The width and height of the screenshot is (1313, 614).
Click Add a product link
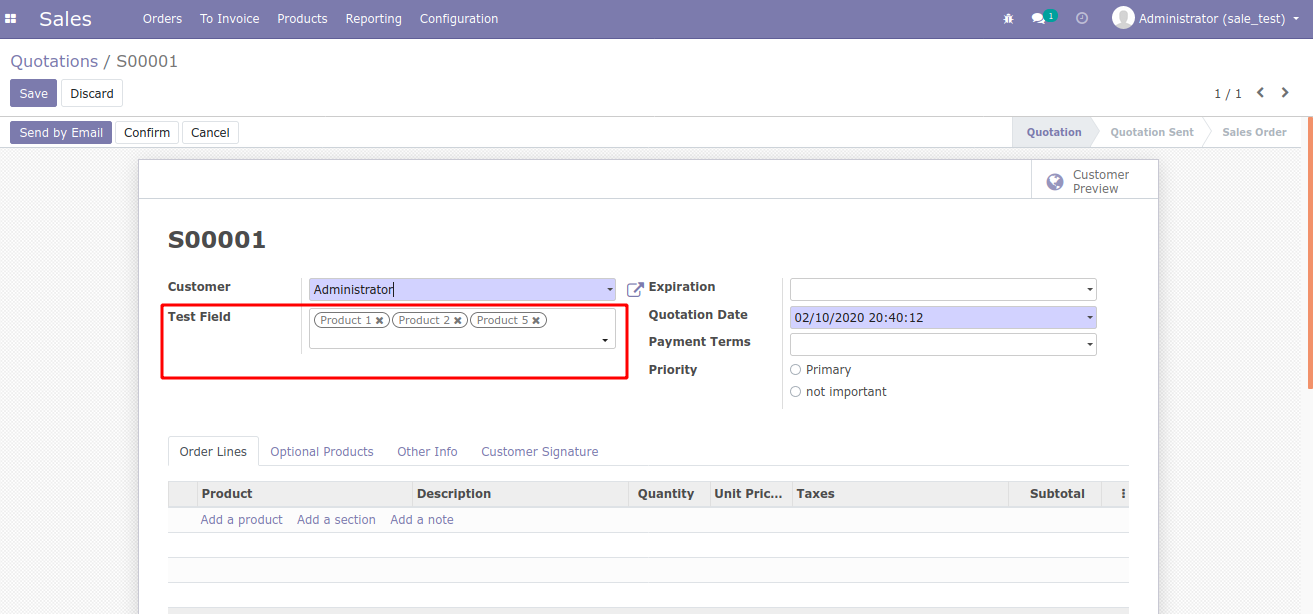[241, 520]
